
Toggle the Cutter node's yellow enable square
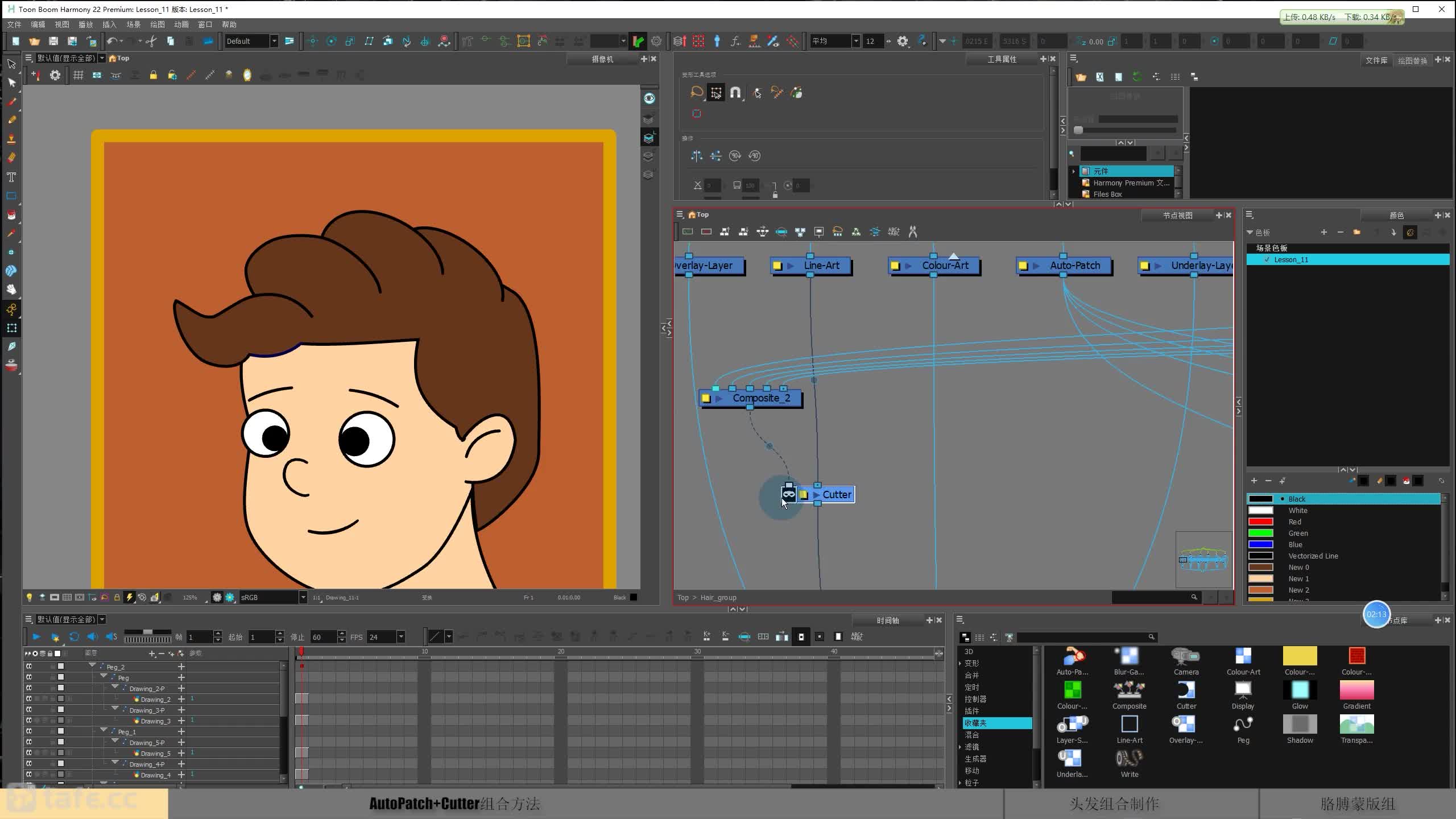coord(804,495)
